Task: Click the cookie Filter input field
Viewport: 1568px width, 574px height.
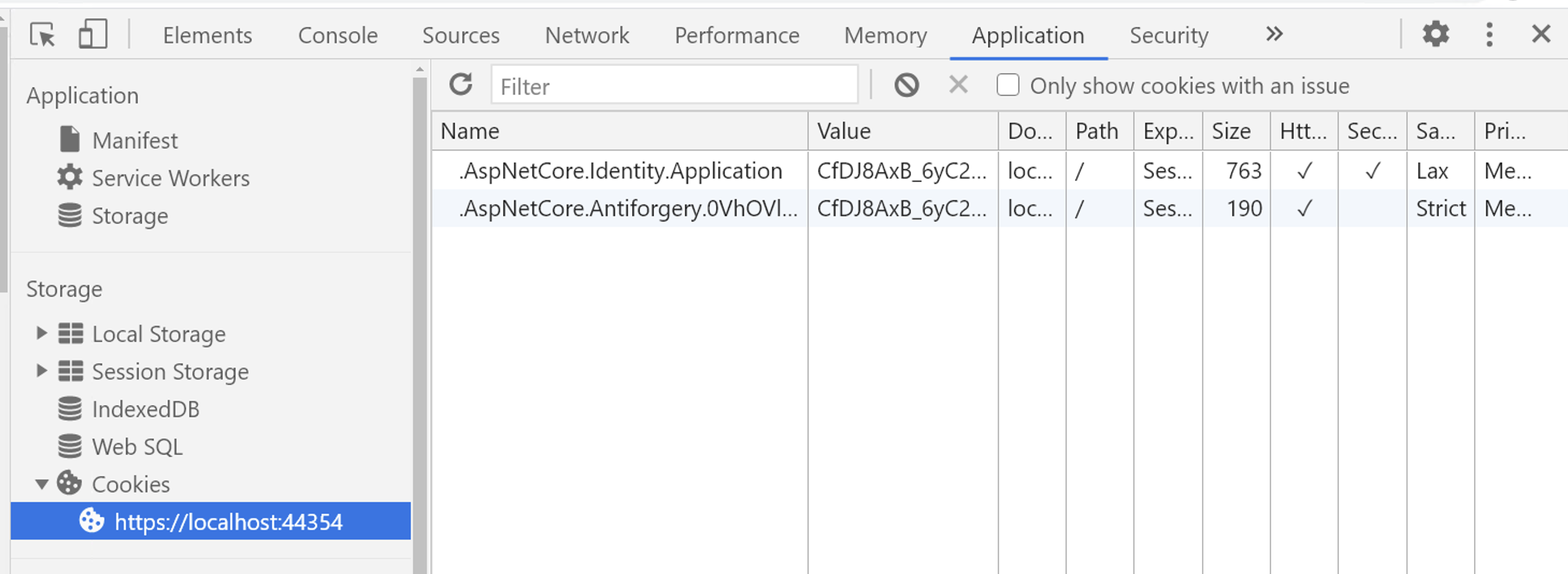Action: pos(674,86)
